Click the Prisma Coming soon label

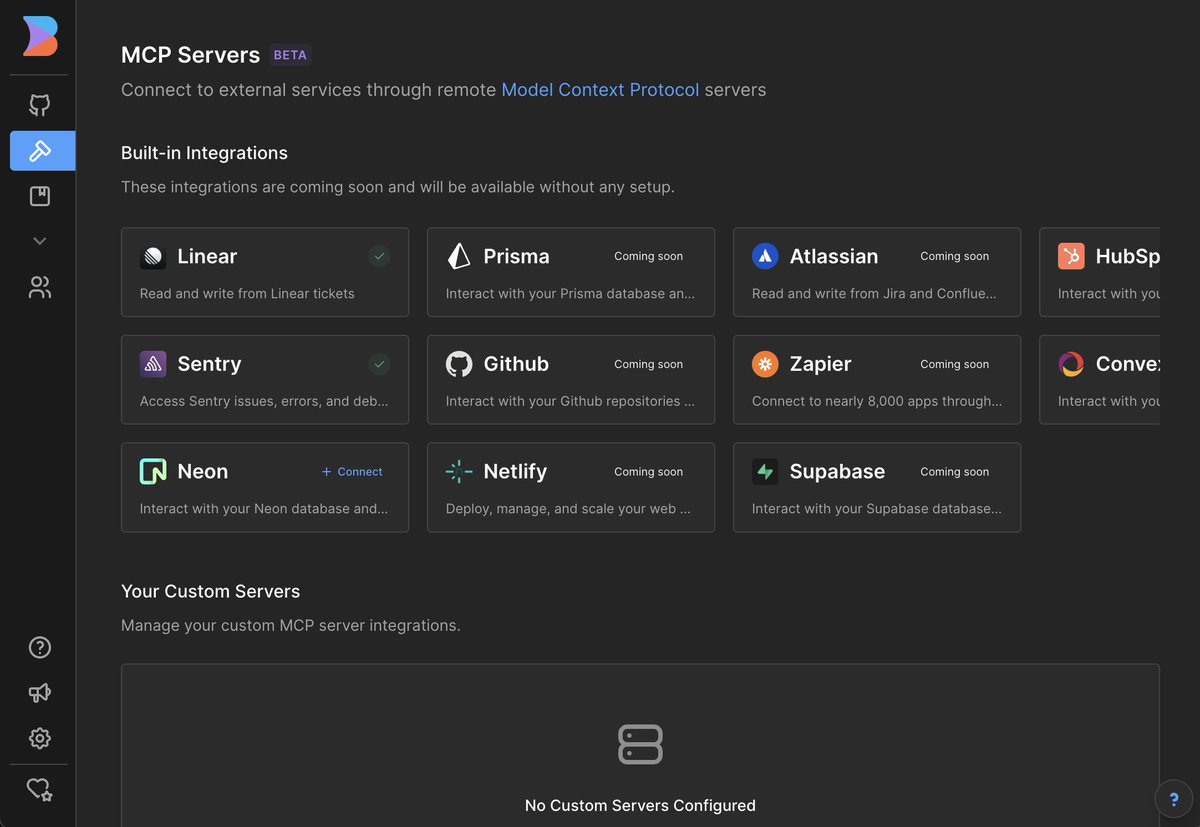[649, 256]
